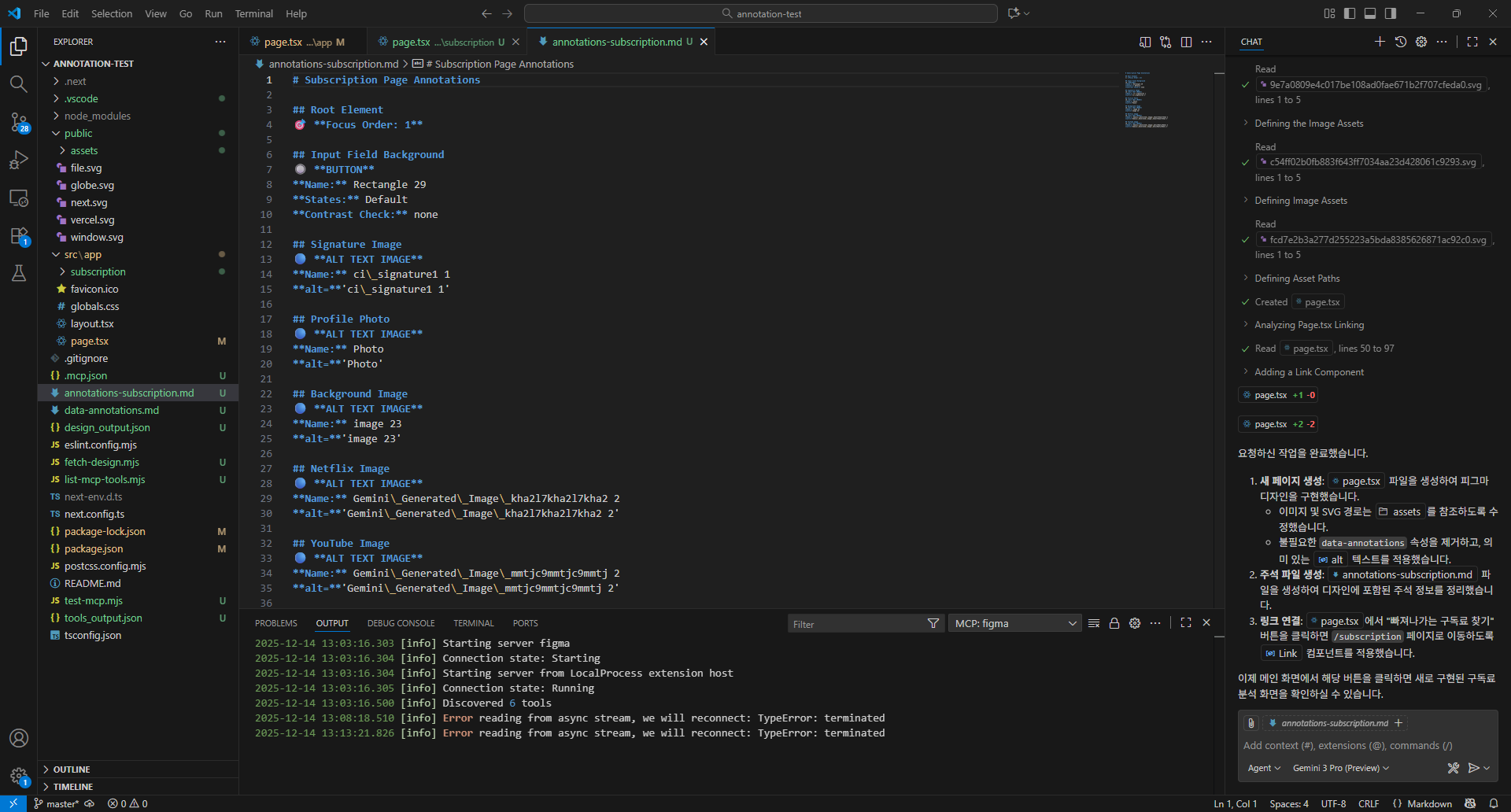The height and width of the screenshot is (812, 1511).
Task: Toggle the output panel scroll lock
Action: 1114,623
